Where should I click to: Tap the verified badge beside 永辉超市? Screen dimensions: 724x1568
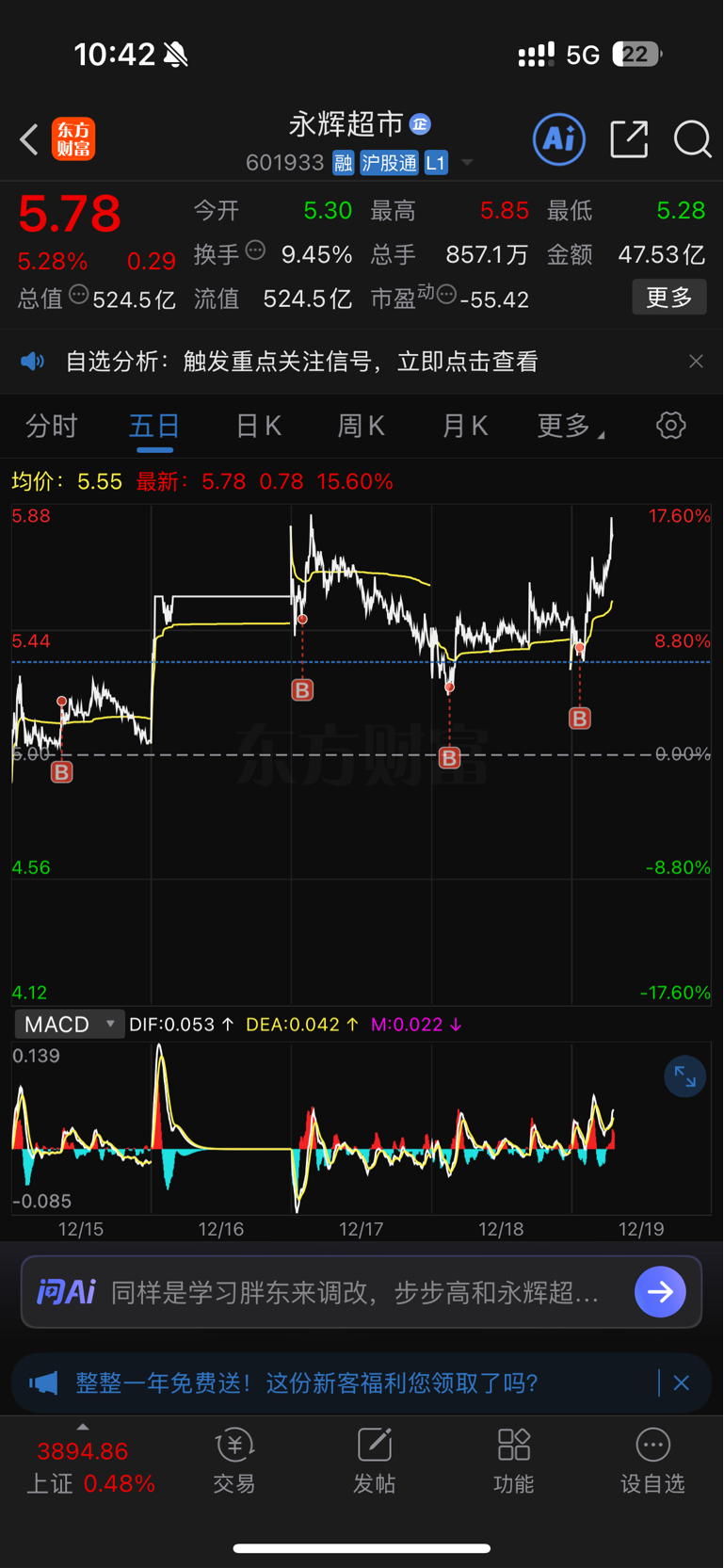point(420,124)
